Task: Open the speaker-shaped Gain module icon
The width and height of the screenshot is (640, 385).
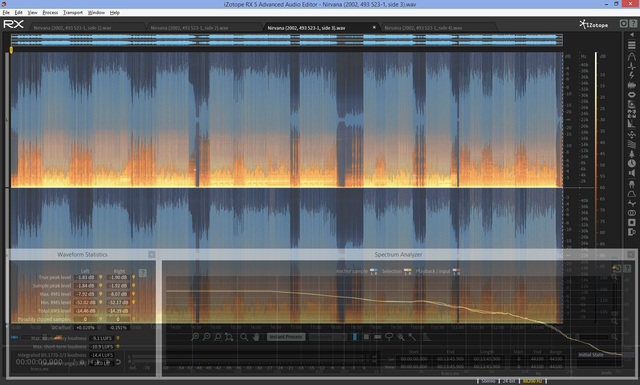Action: coord(631,173)
